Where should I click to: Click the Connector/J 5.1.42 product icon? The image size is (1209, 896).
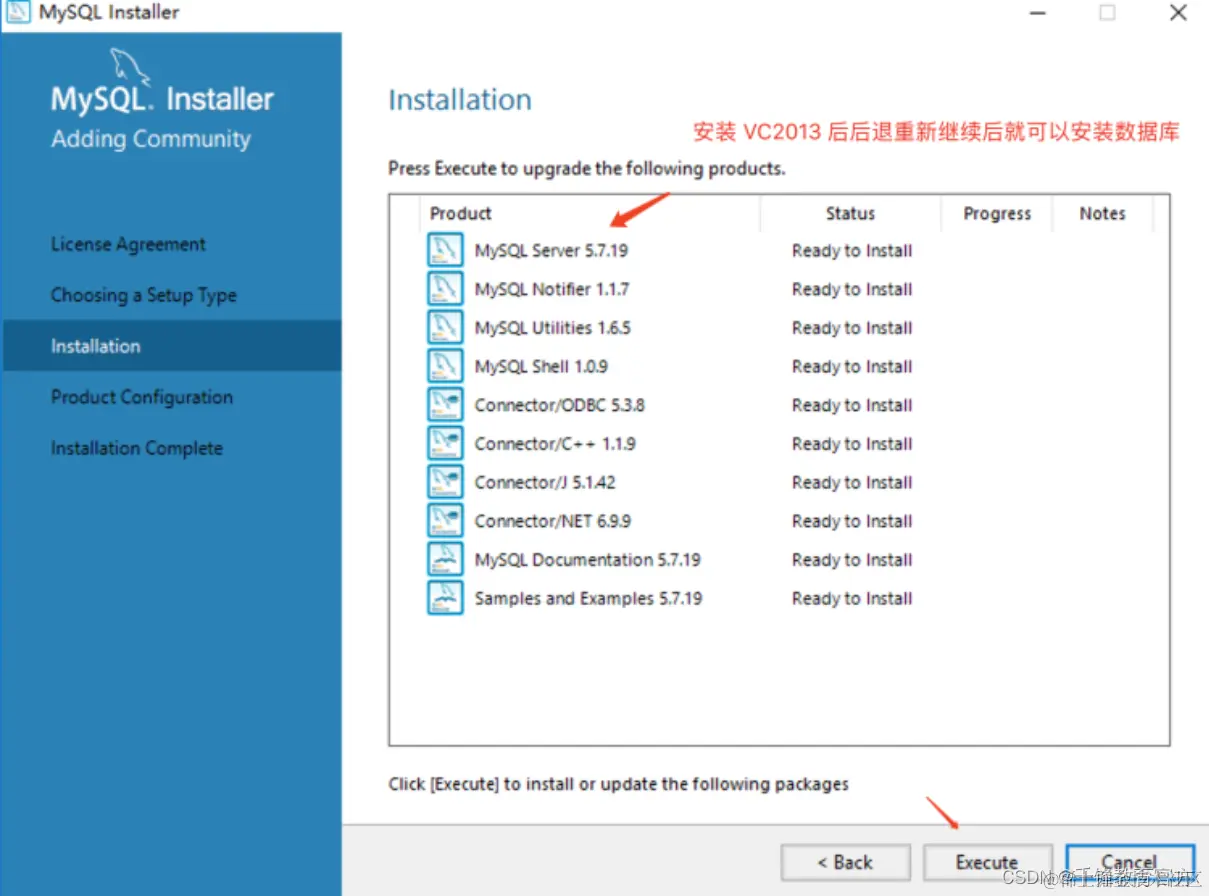click(445, 482)
